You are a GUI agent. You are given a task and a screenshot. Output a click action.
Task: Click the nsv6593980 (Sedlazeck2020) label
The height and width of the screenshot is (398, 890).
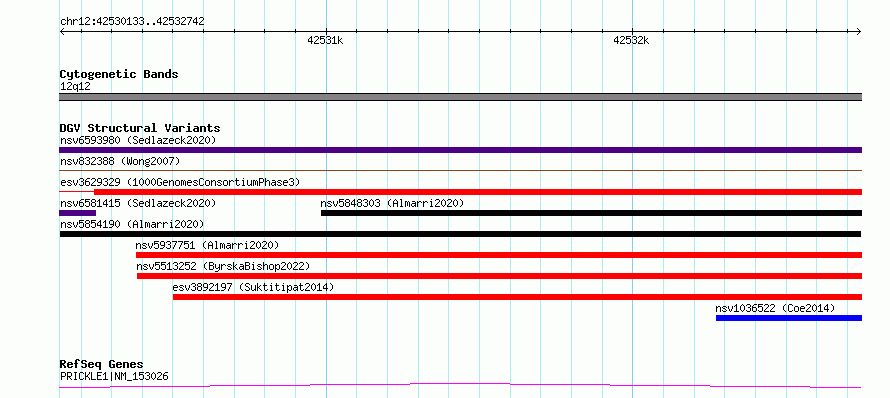click(x=138, y=140)
